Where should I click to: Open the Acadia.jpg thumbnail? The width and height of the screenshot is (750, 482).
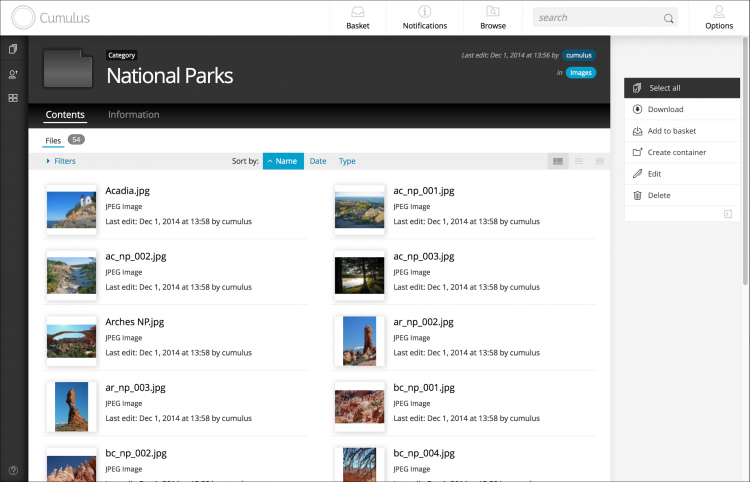[x=72, y=210]
